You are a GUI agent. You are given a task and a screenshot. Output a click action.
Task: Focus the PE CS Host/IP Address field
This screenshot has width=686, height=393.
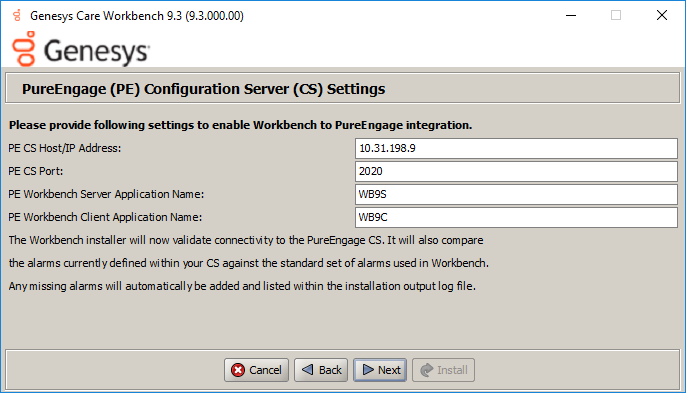click(516, 148)
